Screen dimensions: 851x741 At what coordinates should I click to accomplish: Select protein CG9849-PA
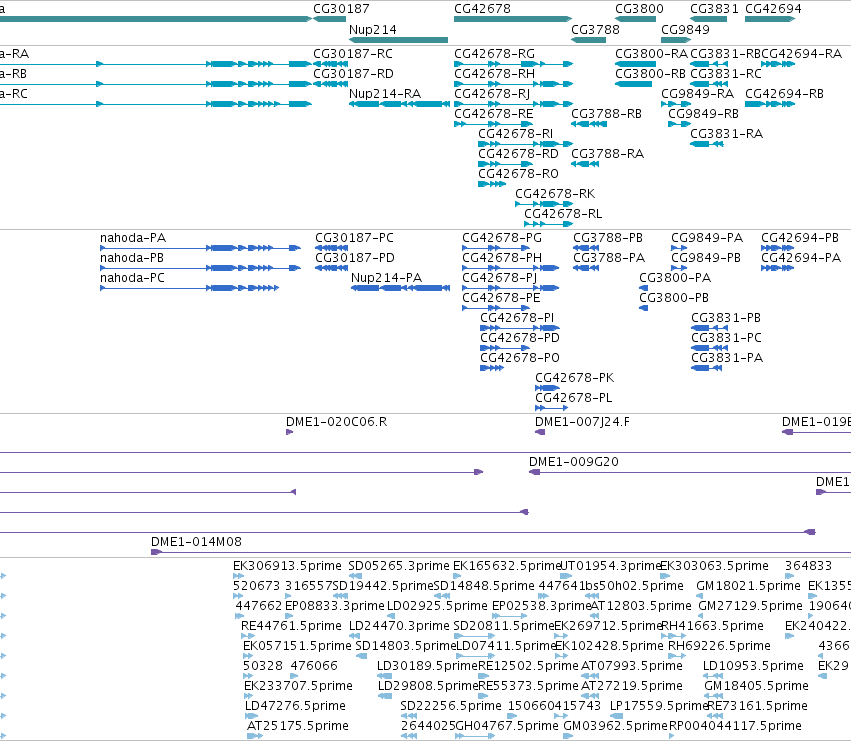point(707,238)
